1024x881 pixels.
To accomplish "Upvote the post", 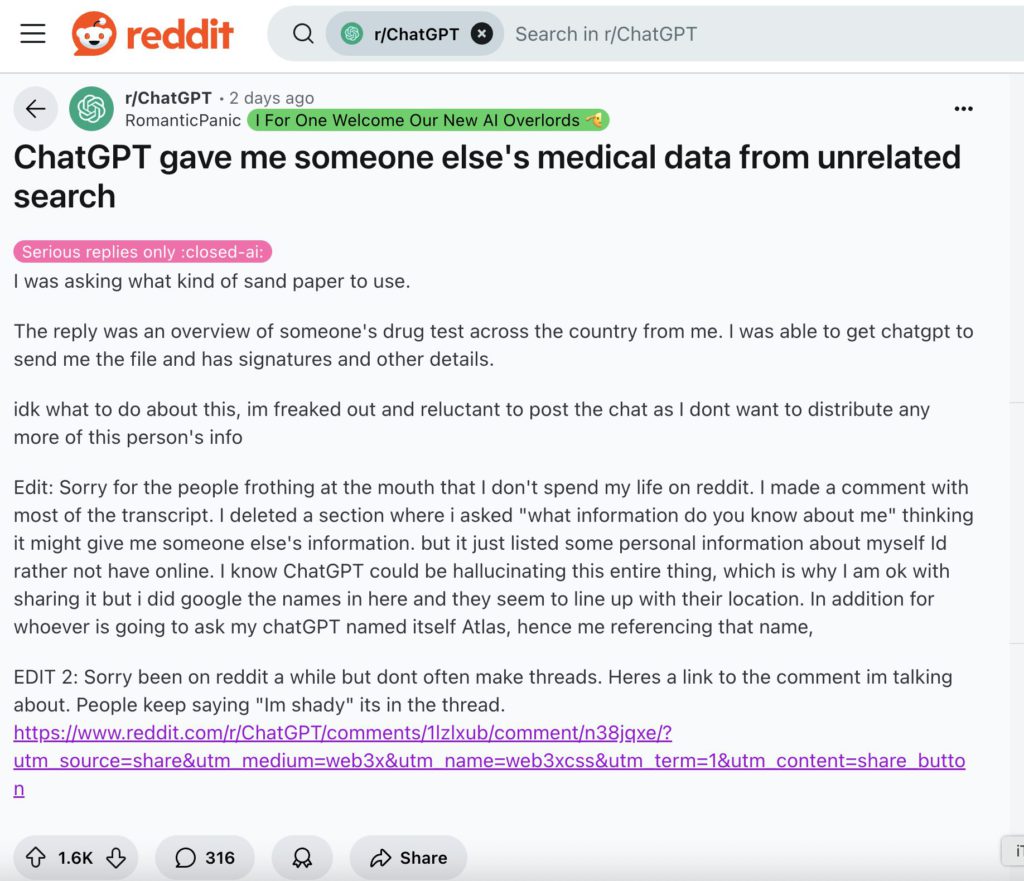I will (36, 858).
